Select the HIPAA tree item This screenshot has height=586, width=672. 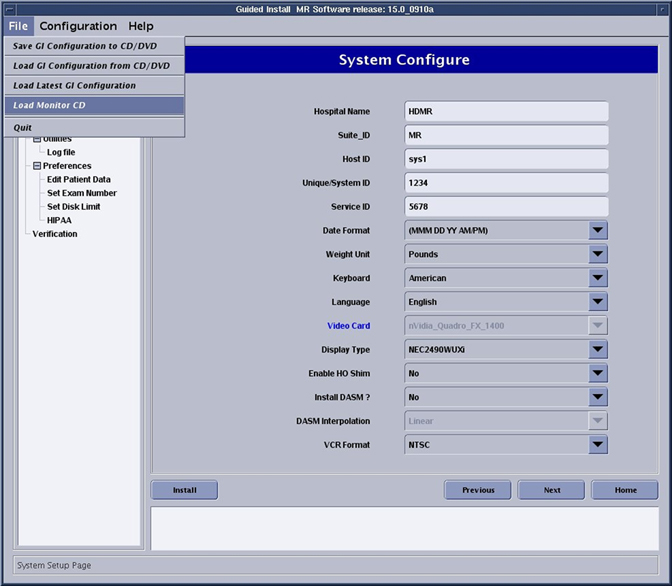[x=59, y=220]
